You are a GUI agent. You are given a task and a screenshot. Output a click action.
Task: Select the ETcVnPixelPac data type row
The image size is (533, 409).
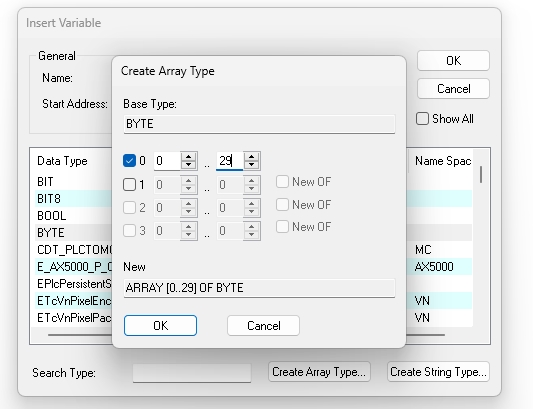tap(73, 318)
